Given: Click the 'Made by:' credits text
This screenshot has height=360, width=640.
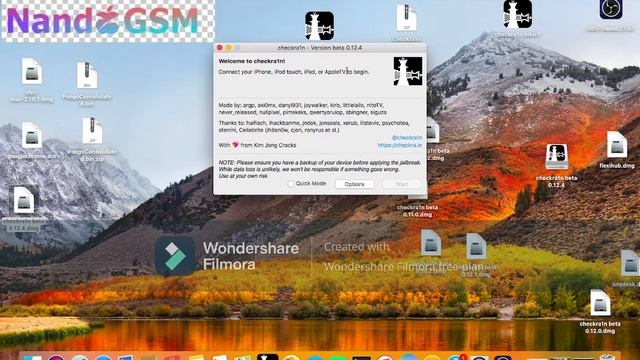Looking at the screenshot, I should coord(302,109).
